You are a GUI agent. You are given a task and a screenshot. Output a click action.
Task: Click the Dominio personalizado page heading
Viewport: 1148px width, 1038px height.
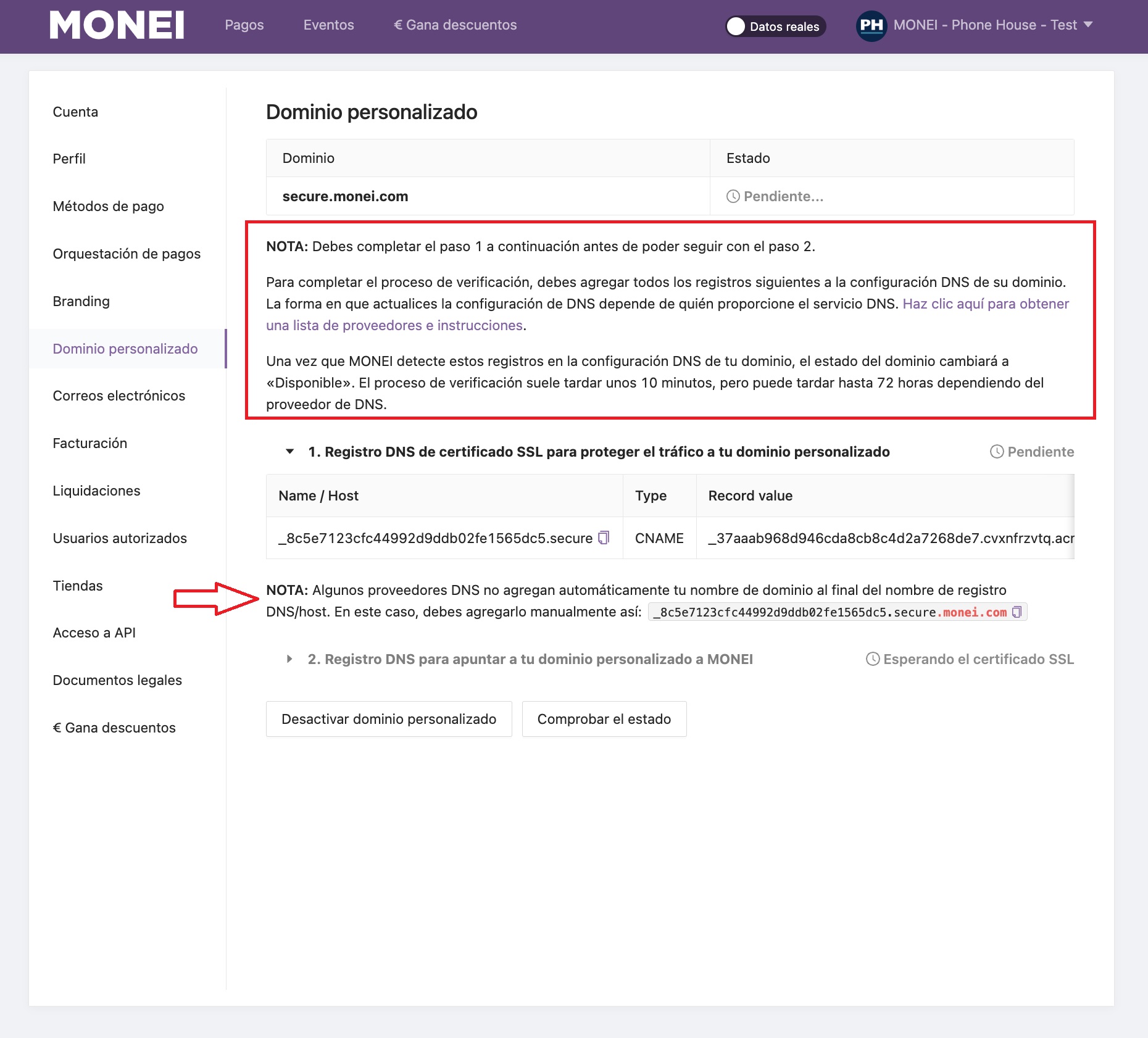pos(372,112)
